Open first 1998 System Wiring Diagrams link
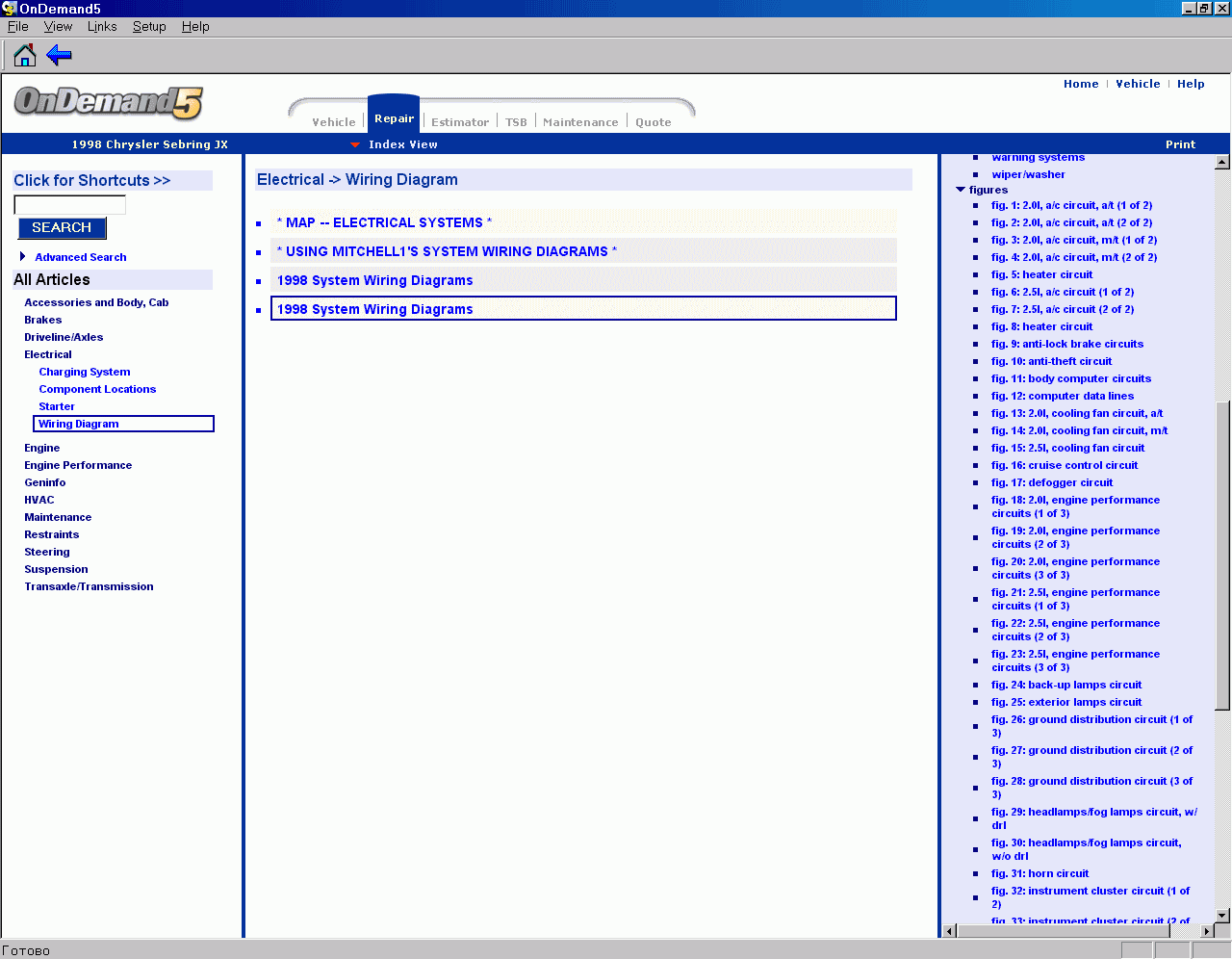Viewport: 1232px width, 959px height. tap(375, 280)
